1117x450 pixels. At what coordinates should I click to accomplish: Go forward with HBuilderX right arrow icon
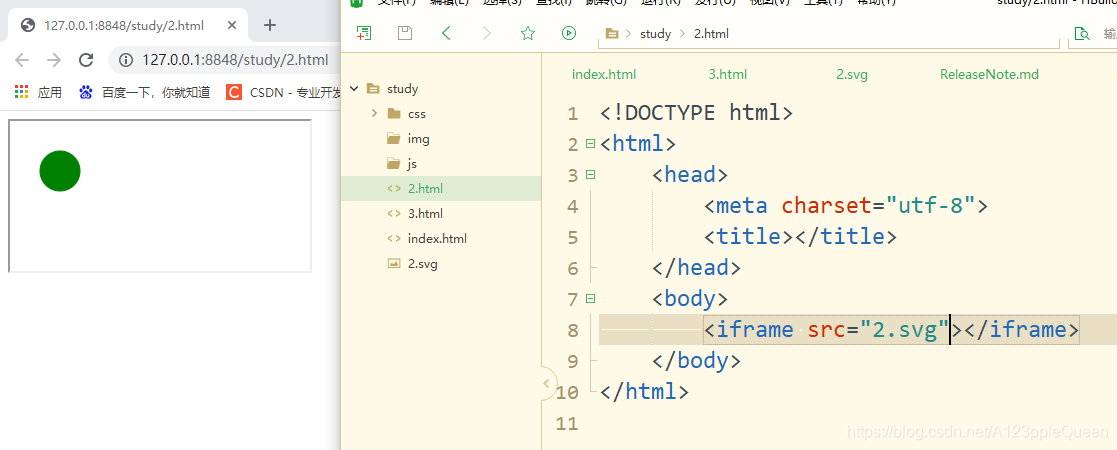[487, 33]
